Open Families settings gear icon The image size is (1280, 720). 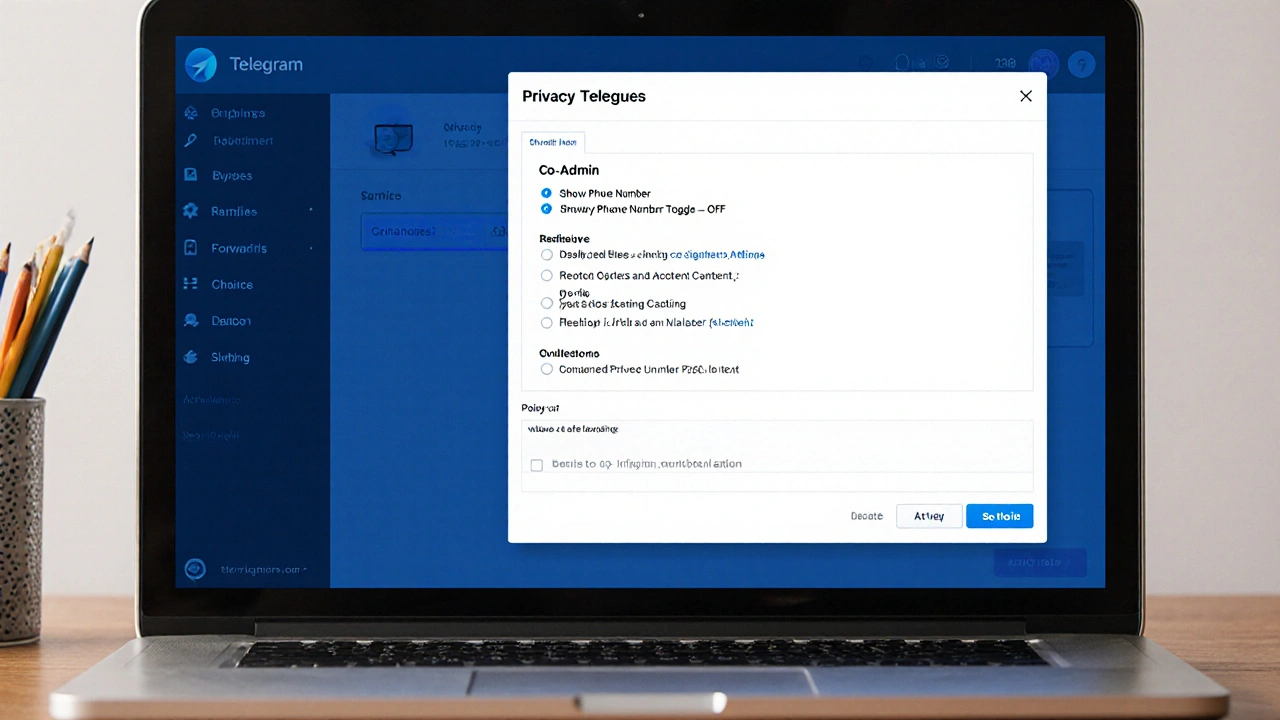190,211
